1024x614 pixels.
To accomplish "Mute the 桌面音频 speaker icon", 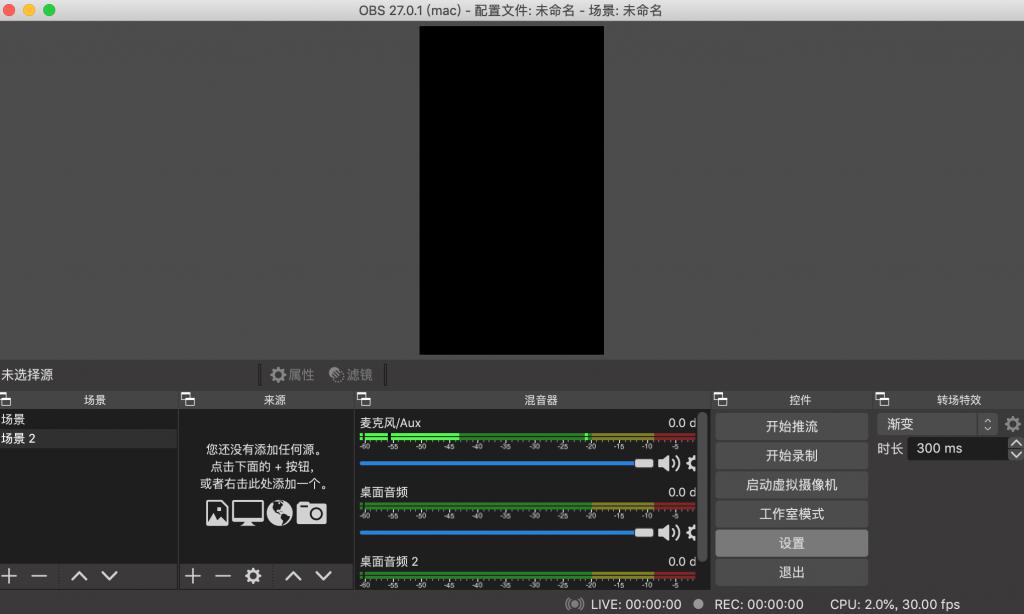I will coord(669,532).
